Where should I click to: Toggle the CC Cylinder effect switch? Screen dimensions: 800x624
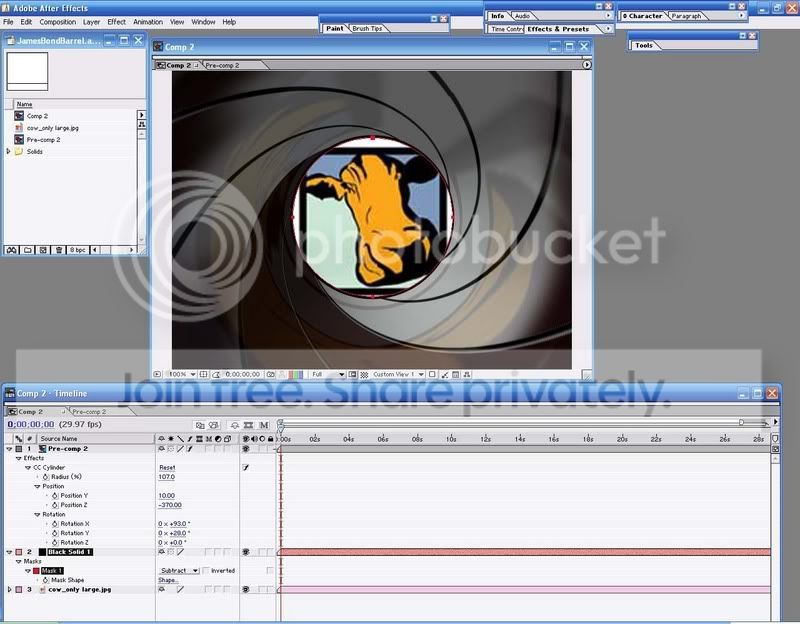click(x=245, y=467)
